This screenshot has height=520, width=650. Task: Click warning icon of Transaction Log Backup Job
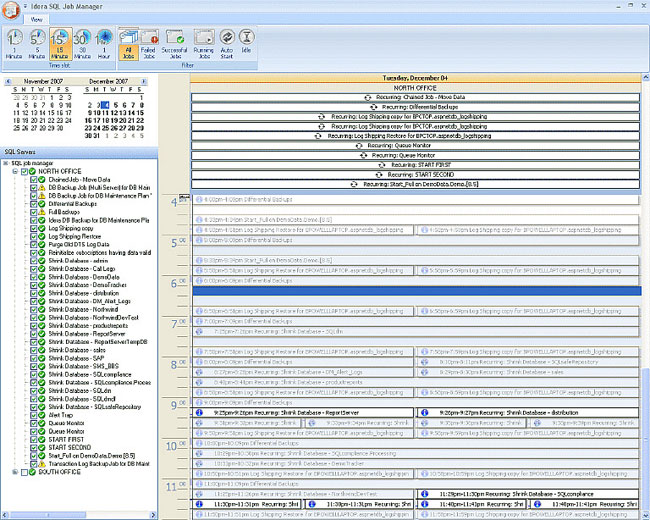coord(41,464)
